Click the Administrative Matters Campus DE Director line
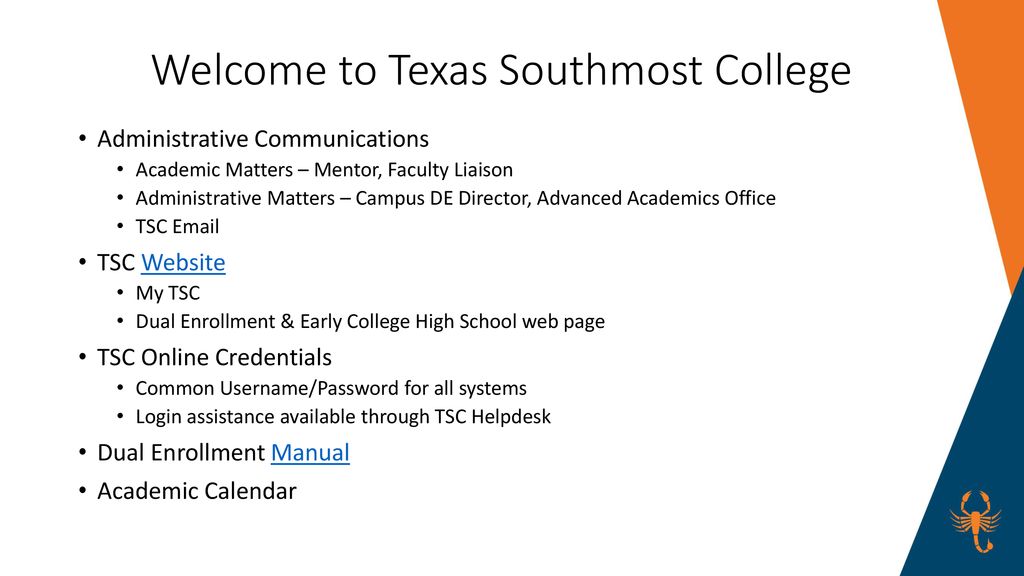The width and height of the screenshot is (1024, 576). coord(455,198)
